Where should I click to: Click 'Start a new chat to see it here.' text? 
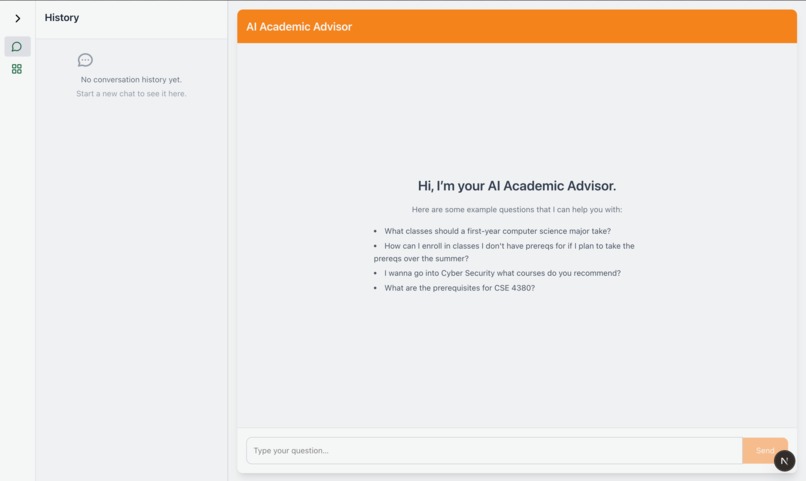[x=131, y=94]
